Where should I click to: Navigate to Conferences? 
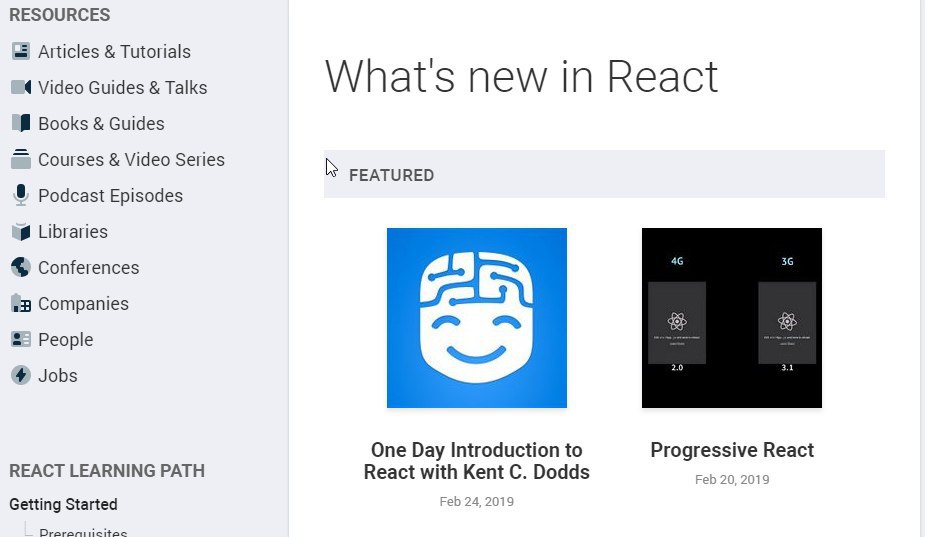pos(89,267)
